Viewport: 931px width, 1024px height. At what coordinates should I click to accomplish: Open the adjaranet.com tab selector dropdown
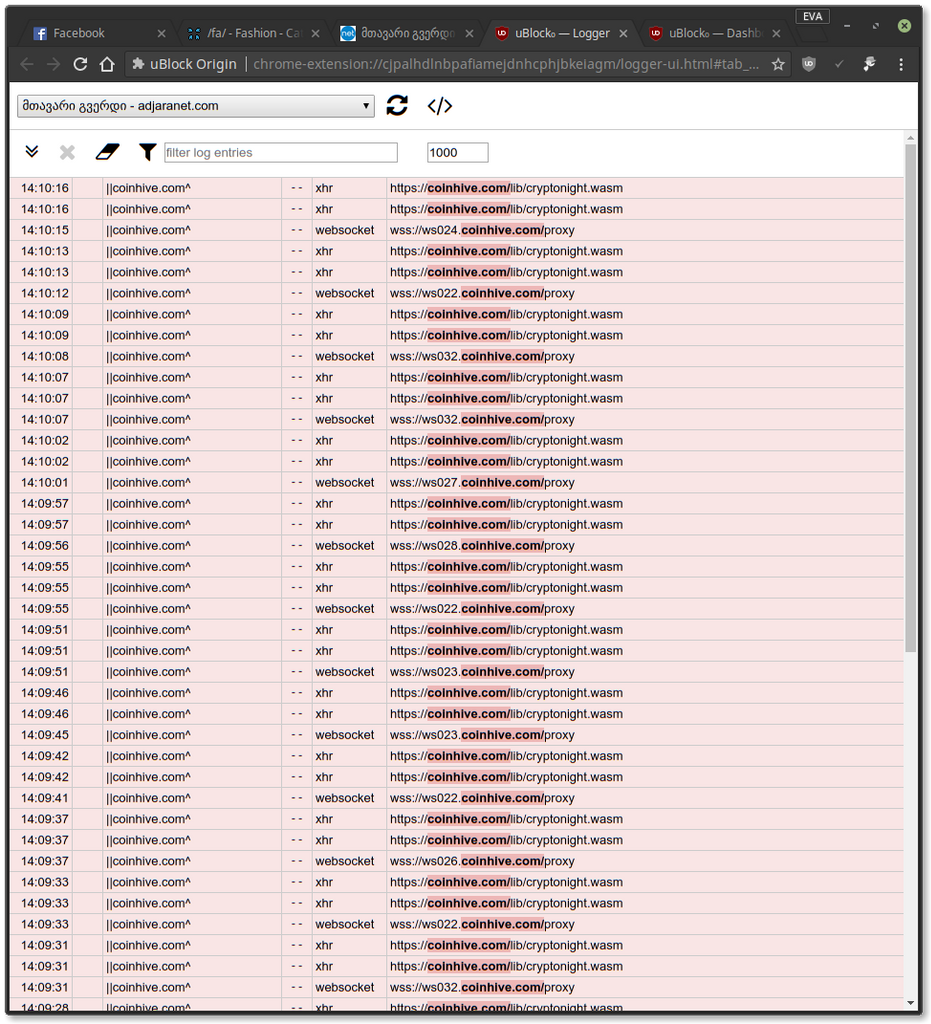(x=196, y=106)
